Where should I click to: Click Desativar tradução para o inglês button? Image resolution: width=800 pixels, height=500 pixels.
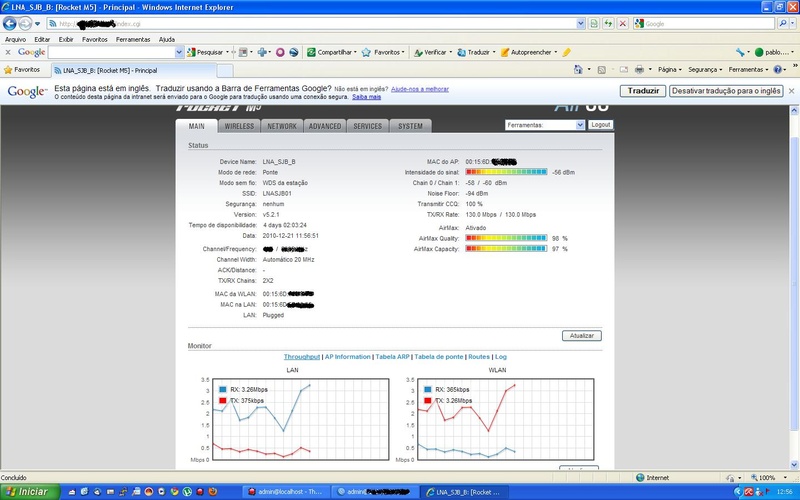pos(726,91)
